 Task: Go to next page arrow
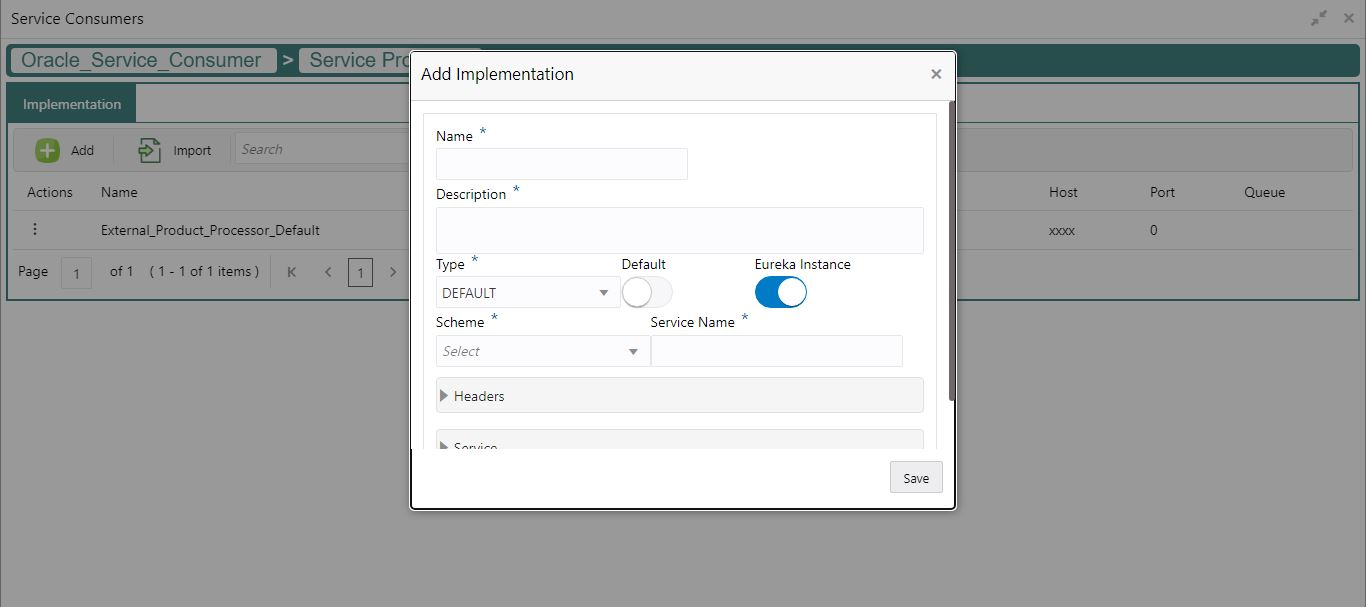tap(393, 272)
